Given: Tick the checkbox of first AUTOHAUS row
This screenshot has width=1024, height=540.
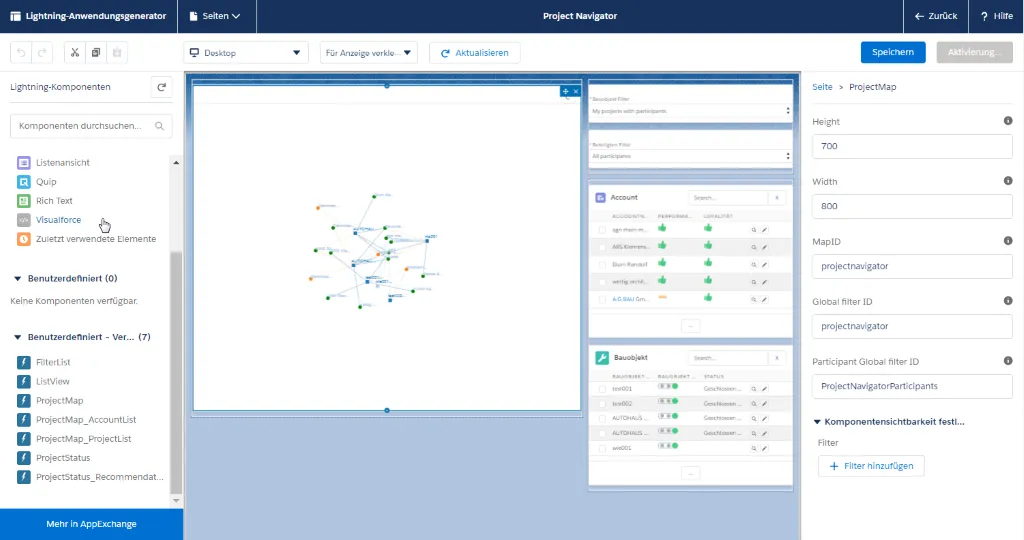Looking at the screenshot, I should (602, 419).
